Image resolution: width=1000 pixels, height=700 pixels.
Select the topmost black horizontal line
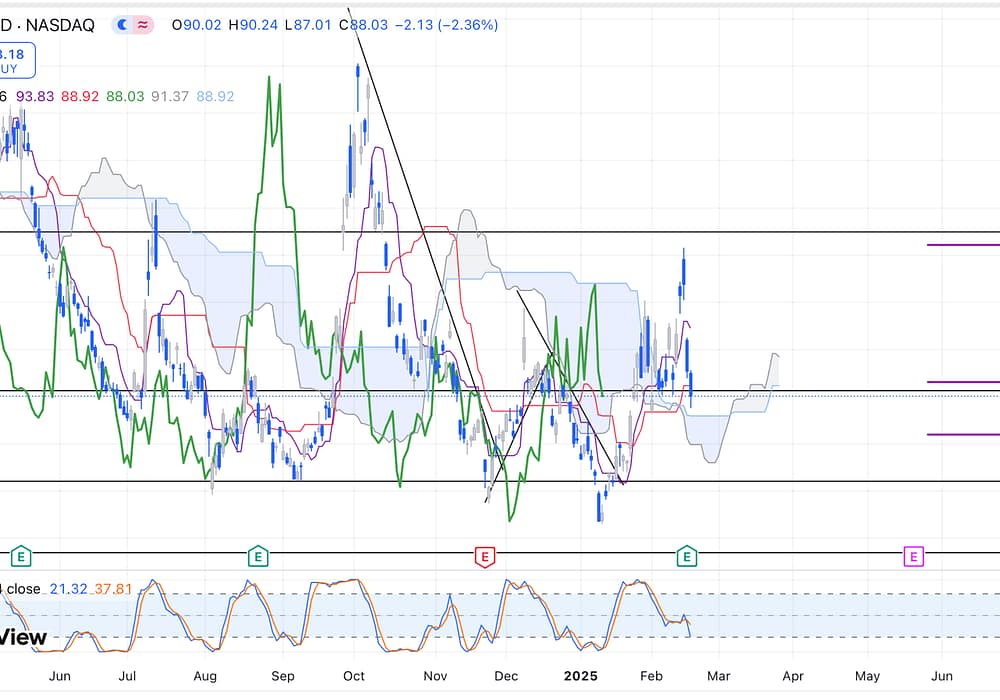click(x=600, y=232)
